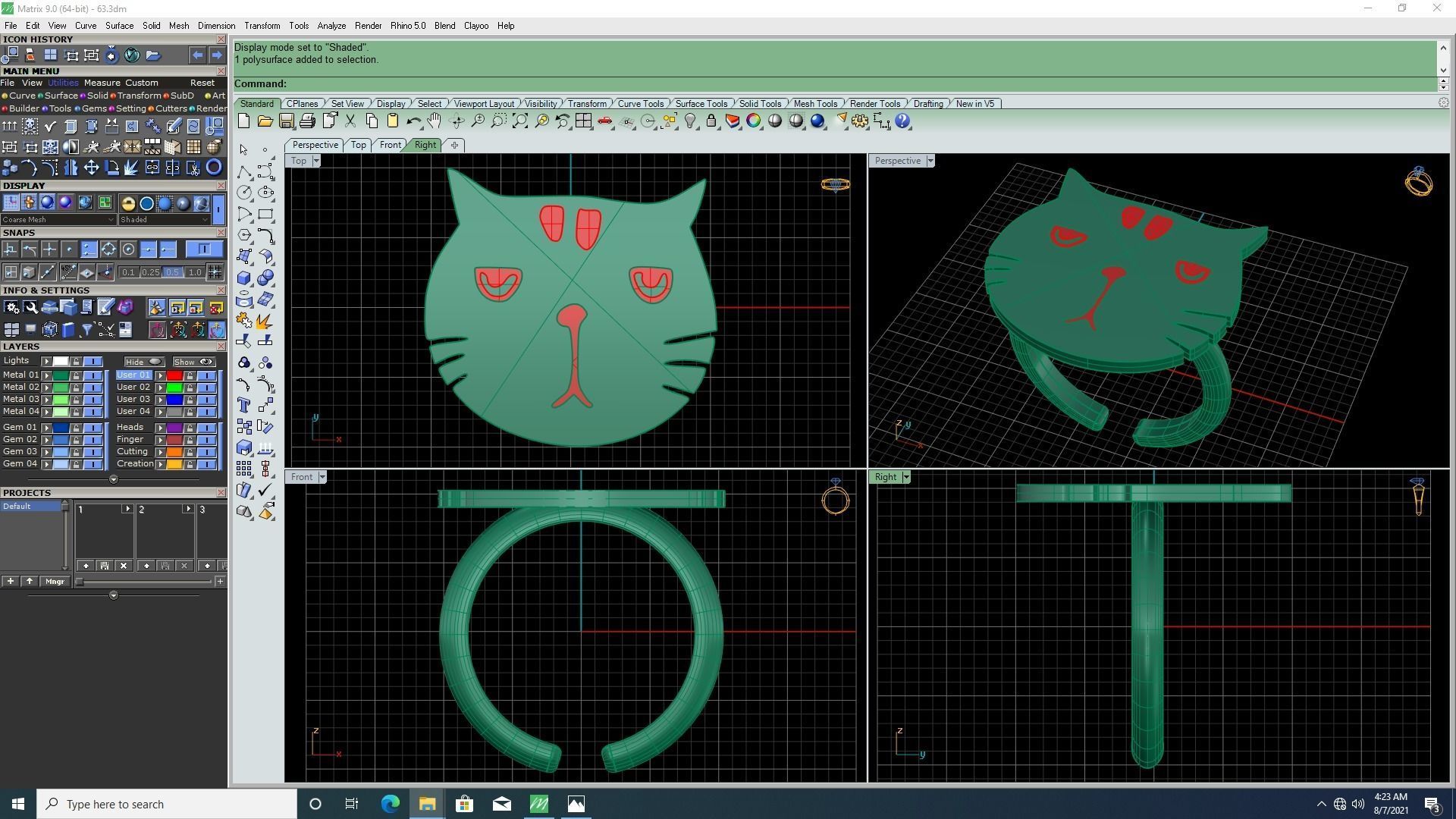Open the Perspective viewport dropdown arrow
Image resolution: width=1456 pixels, height=819 pixels.
pos(930,161)
